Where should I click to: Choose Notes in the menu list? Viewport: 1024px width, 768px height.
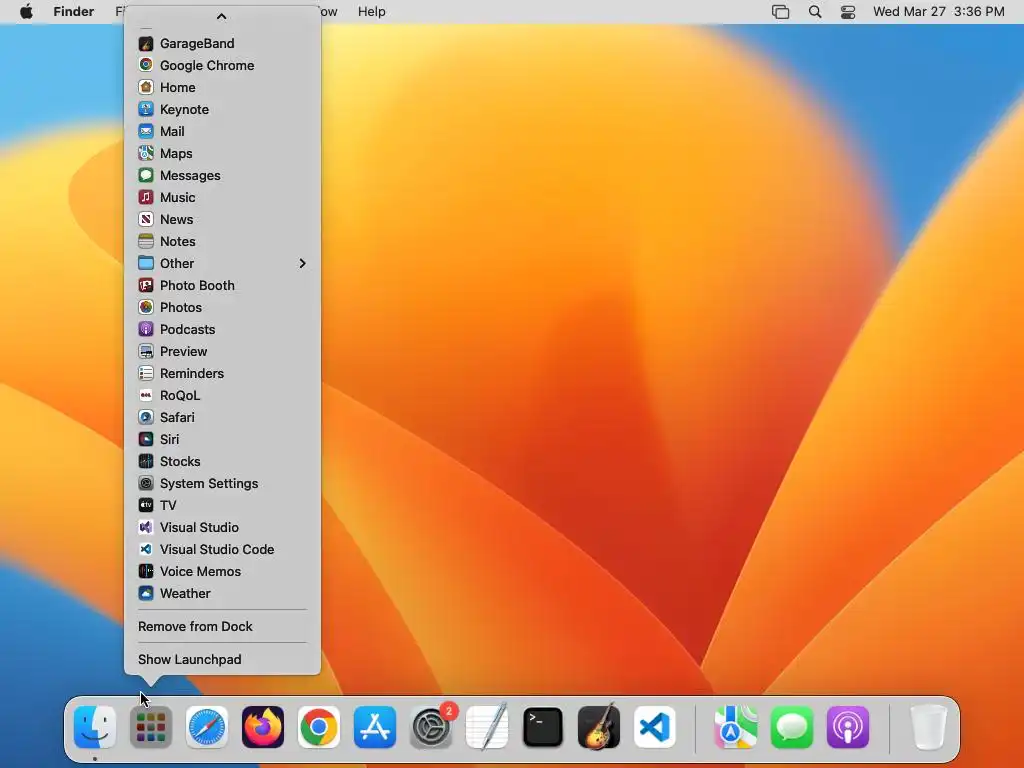tap(222, 241)
